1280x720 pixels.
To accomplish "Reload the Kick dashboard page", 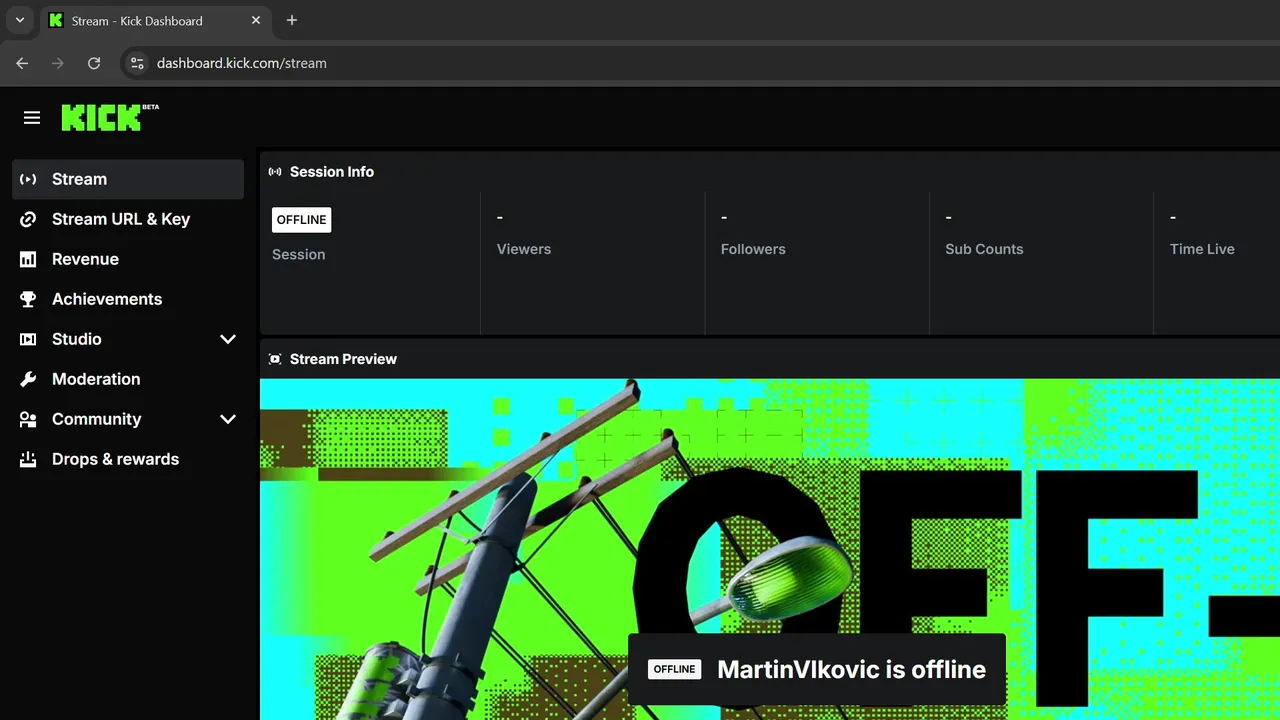I will point(94,63).
